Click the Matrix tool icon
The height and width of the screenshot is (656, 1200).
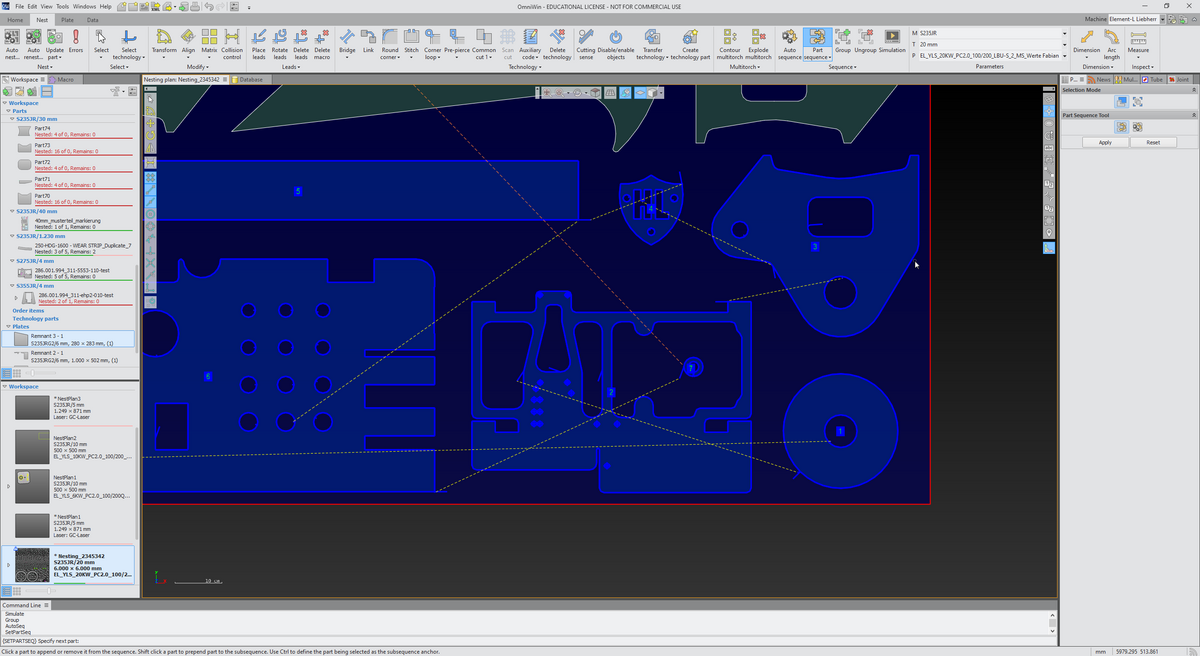coord(209,36)
